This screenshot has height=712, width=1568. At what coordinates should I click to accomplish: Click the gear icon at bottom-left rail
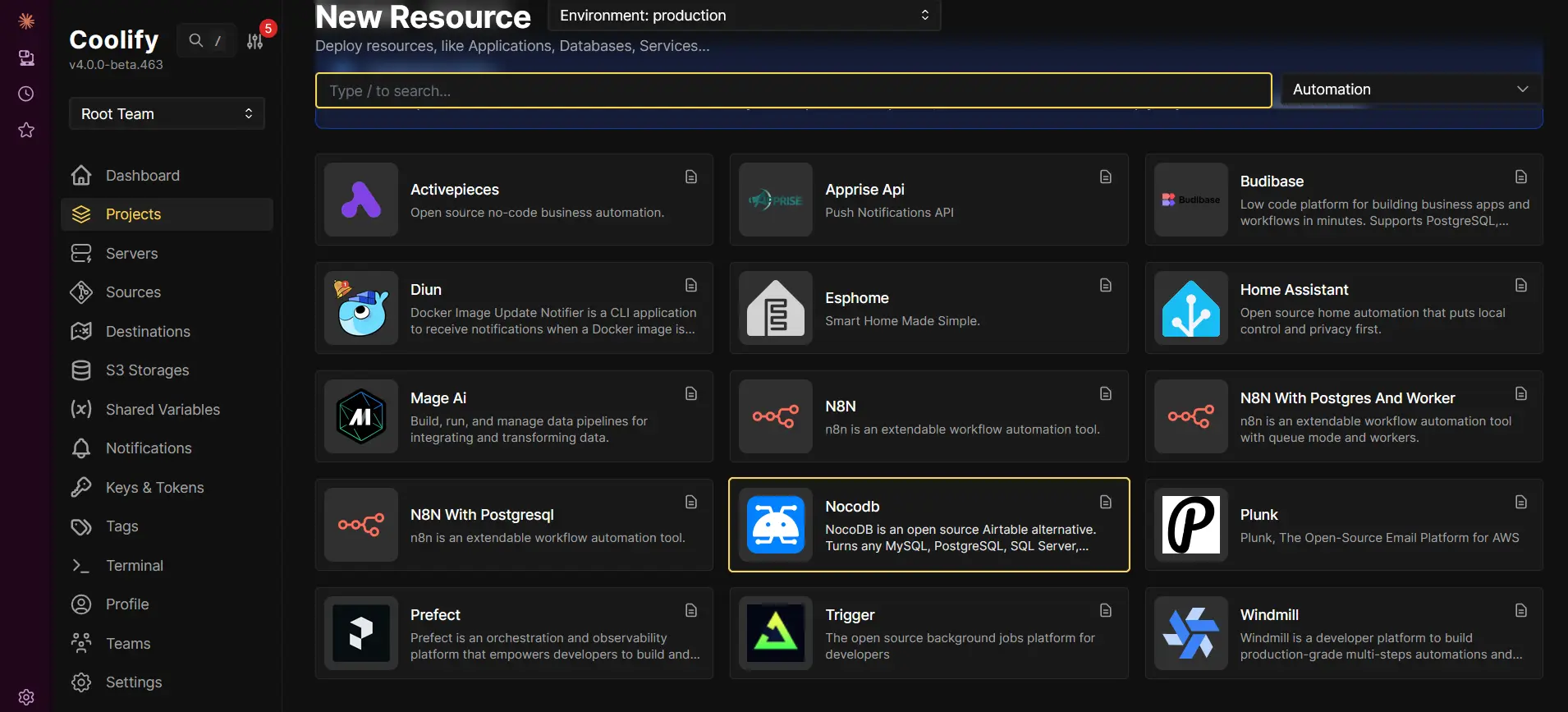26,696
